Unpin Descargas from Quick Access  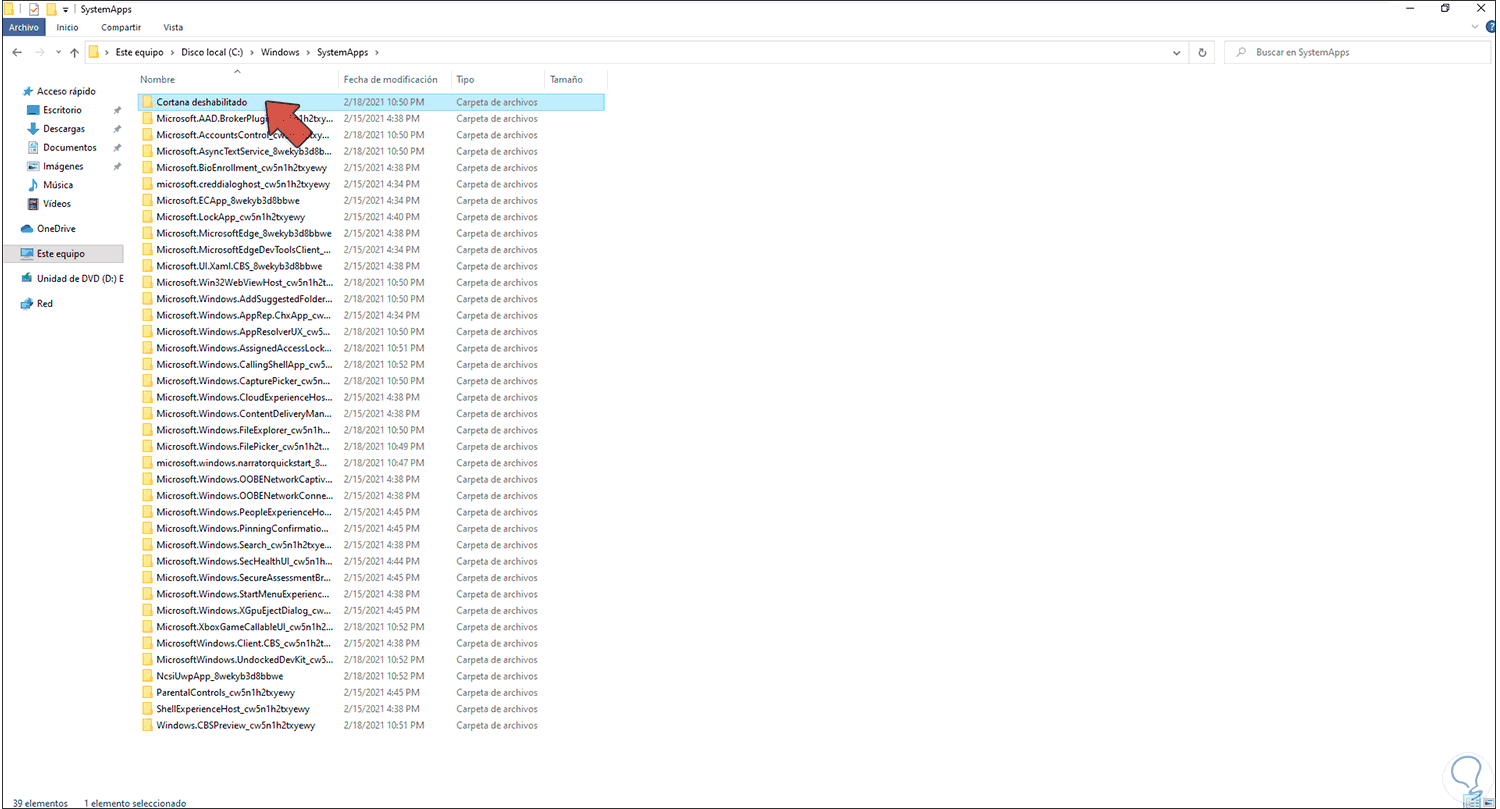point(117,128)
